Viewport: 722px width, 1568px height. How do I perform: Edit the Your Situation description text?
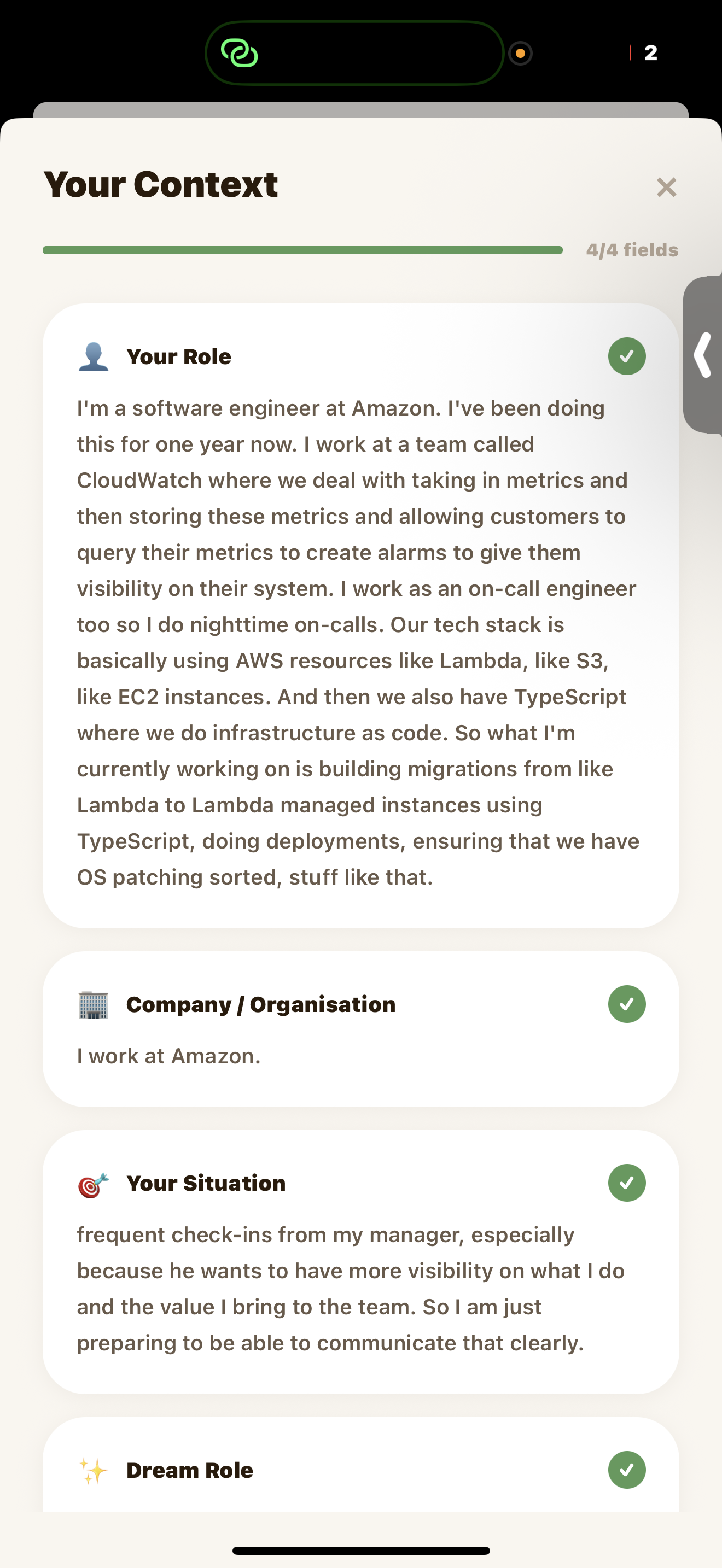[350, 1289]
